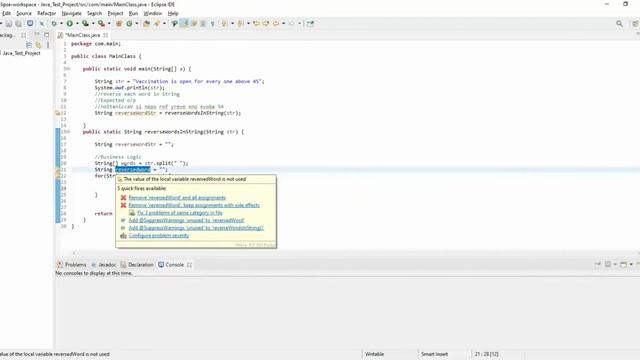Collapse the main method fold marker

[x=68, y=69]
